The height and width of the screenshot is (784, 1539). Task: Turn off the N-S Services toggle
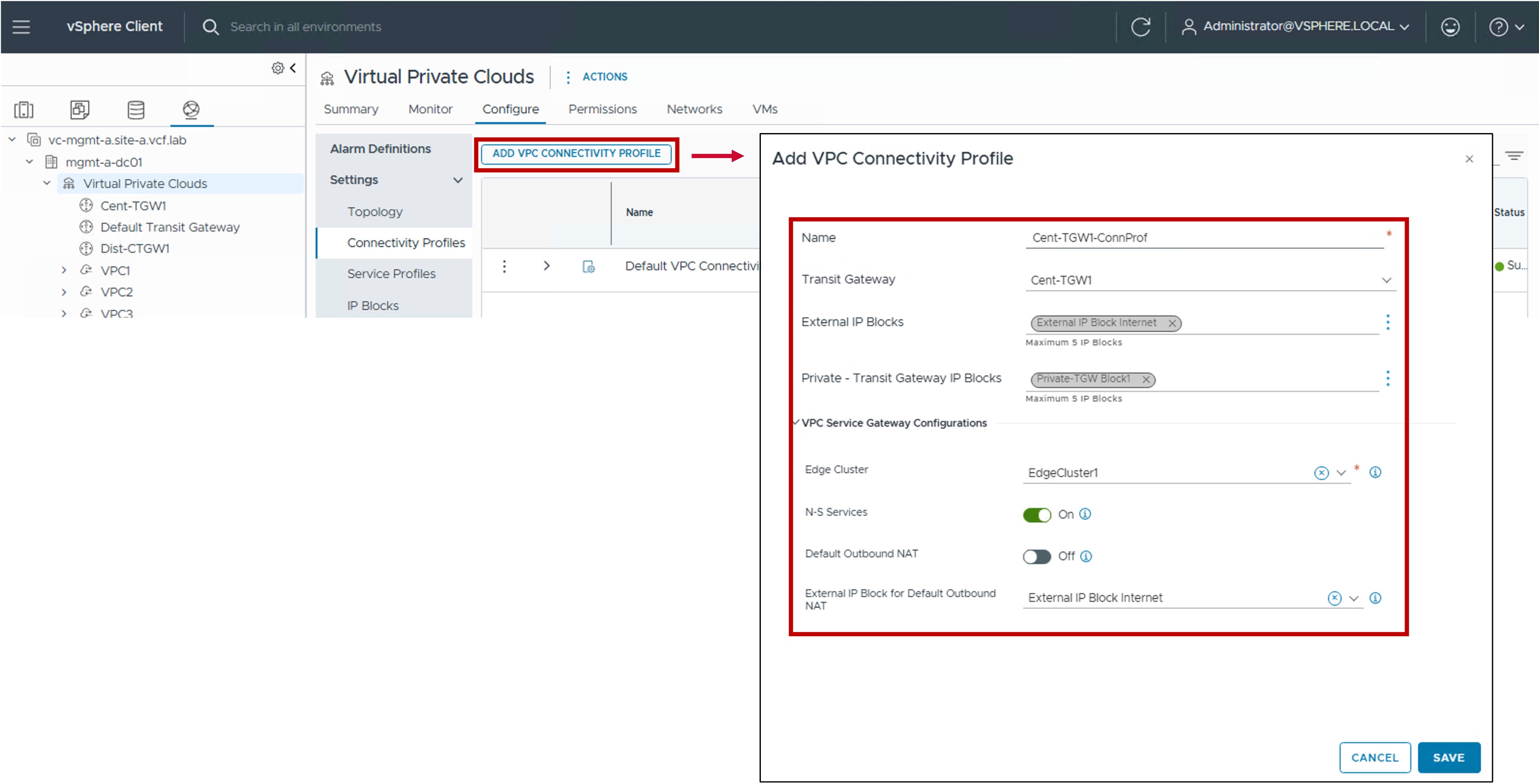pyautogui.click(x=1037, y=514)
